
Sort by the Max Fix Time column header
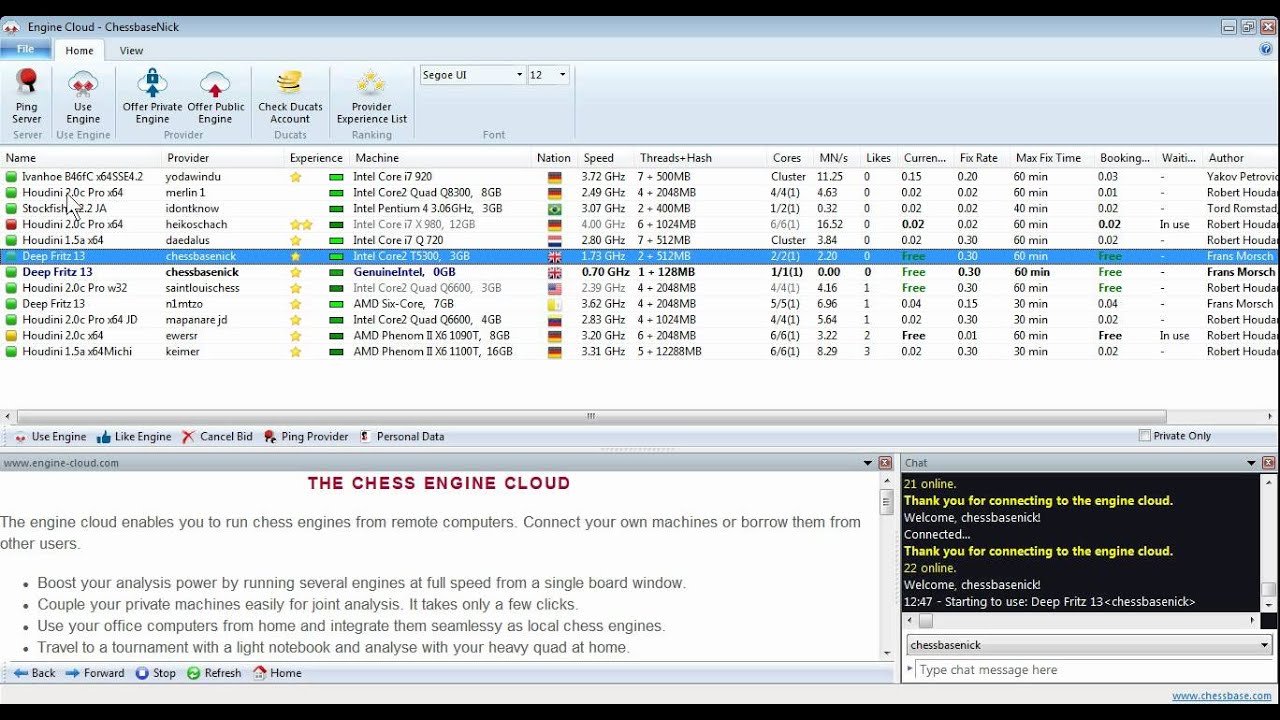(1052, 158)
